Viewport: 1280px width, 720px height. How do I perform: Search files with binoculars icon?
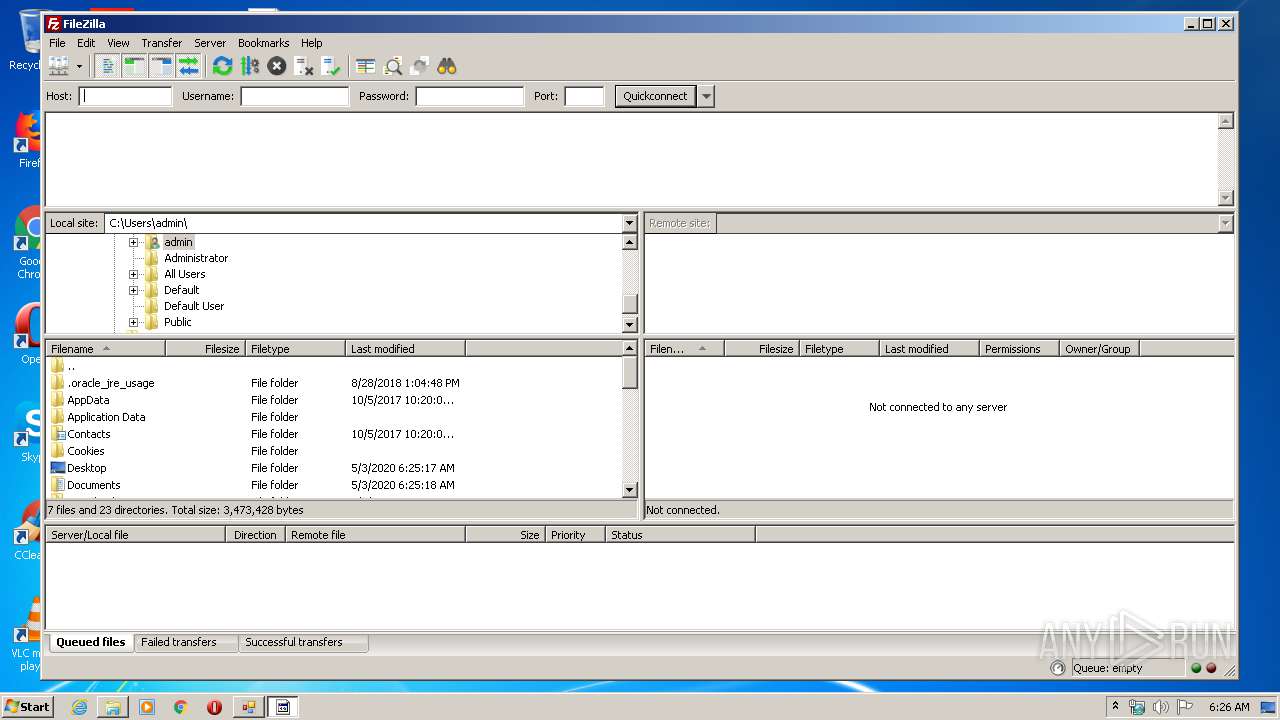point(447,66)
